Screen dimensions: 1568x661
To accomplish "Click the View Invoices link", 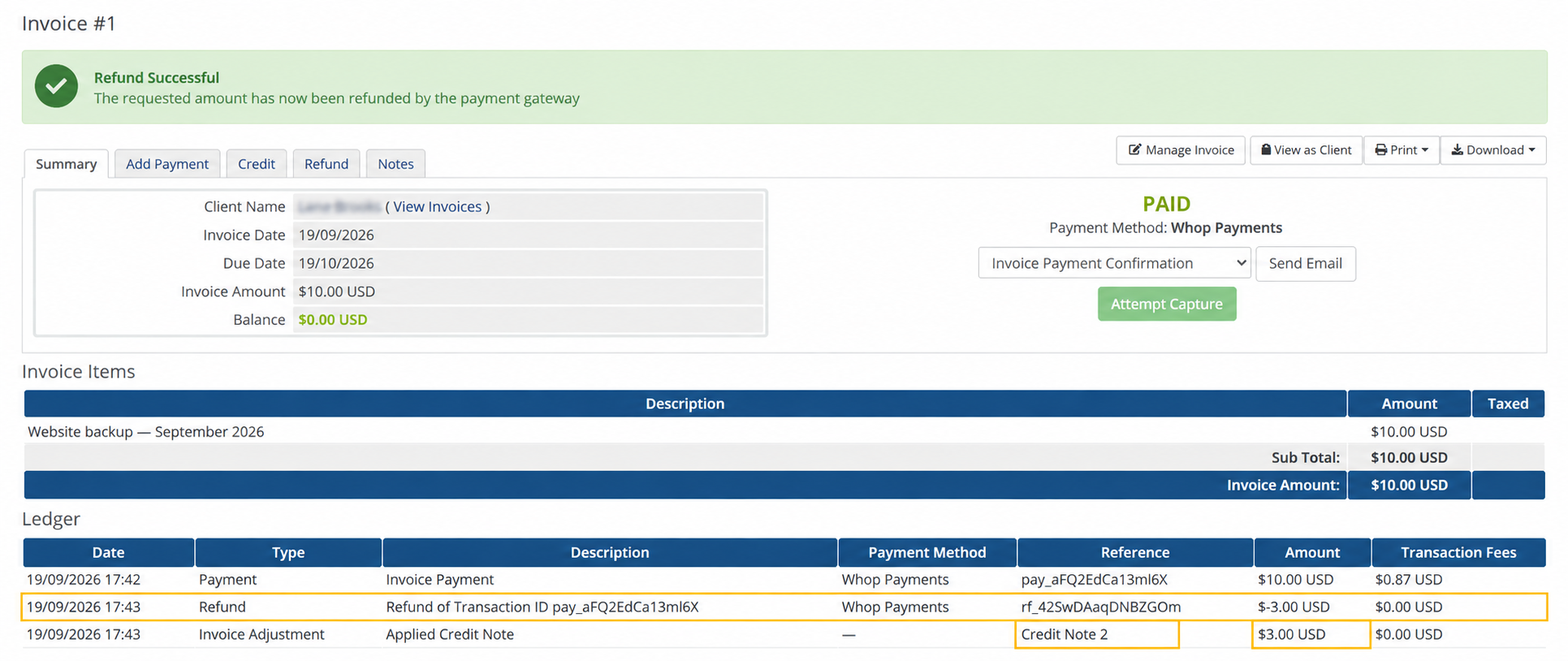I will (x=438, y=207).
